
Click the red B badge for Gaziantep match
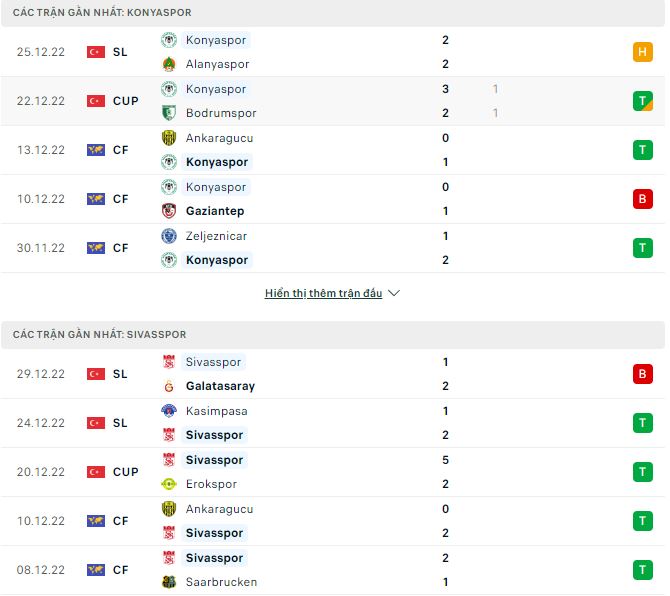click(642, 199)
